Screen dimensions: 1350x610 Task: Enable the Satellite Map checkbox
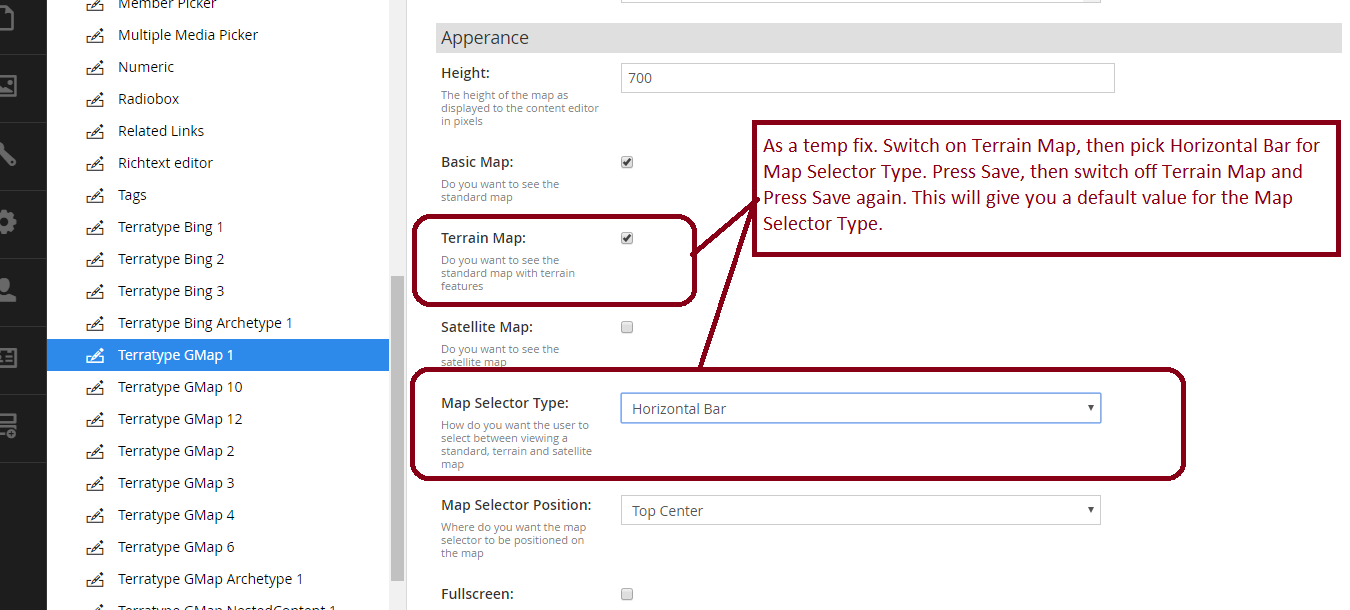pos(627,327)
